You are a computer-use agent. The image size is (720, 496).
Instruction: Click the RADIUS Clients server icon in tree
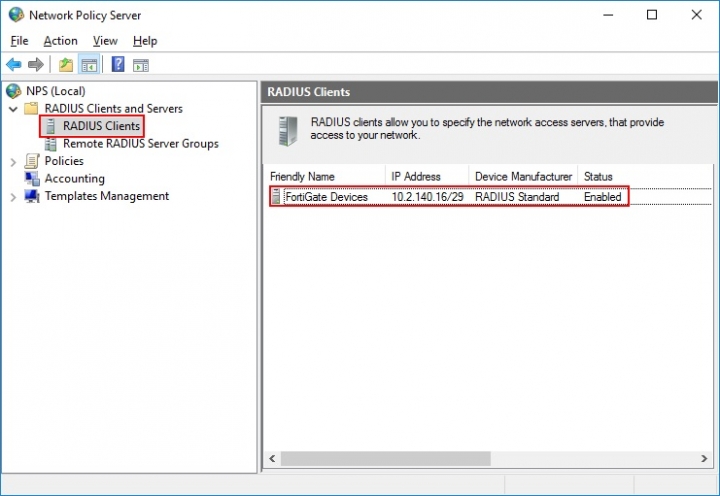(x=51, y=126)
